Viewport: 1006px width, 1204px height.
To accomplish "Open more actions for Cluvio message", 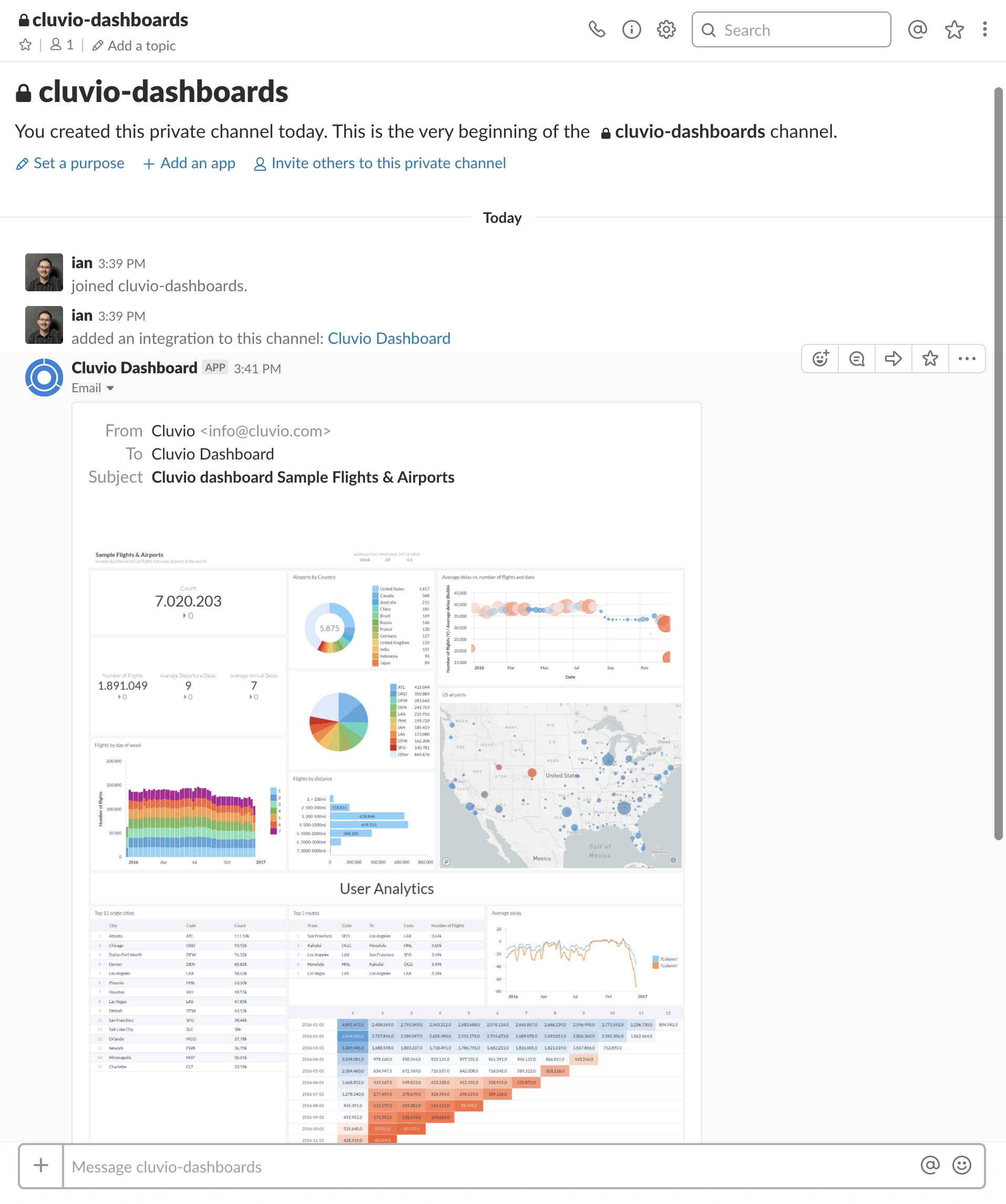I will point(967,359).
